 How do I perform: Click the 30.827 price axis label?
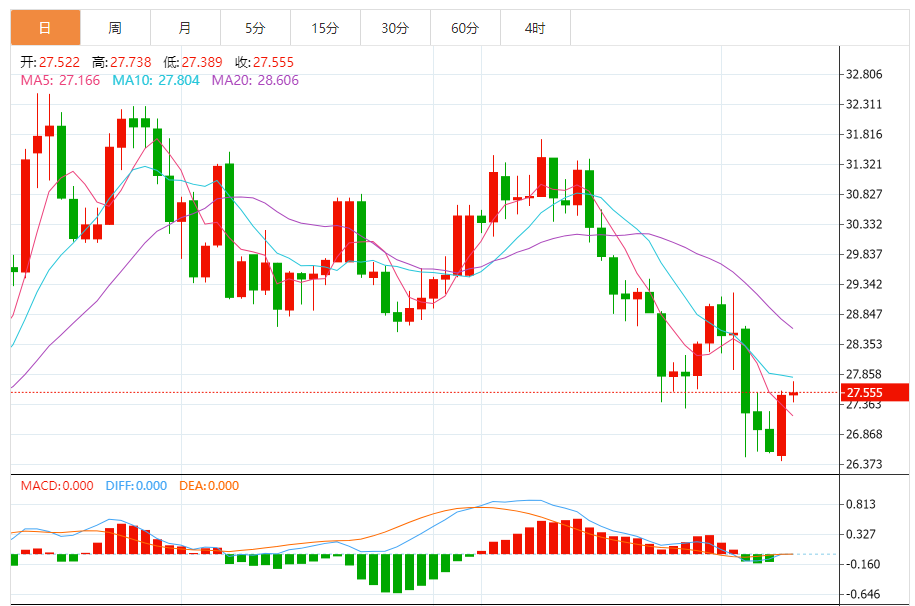(864, 194)
